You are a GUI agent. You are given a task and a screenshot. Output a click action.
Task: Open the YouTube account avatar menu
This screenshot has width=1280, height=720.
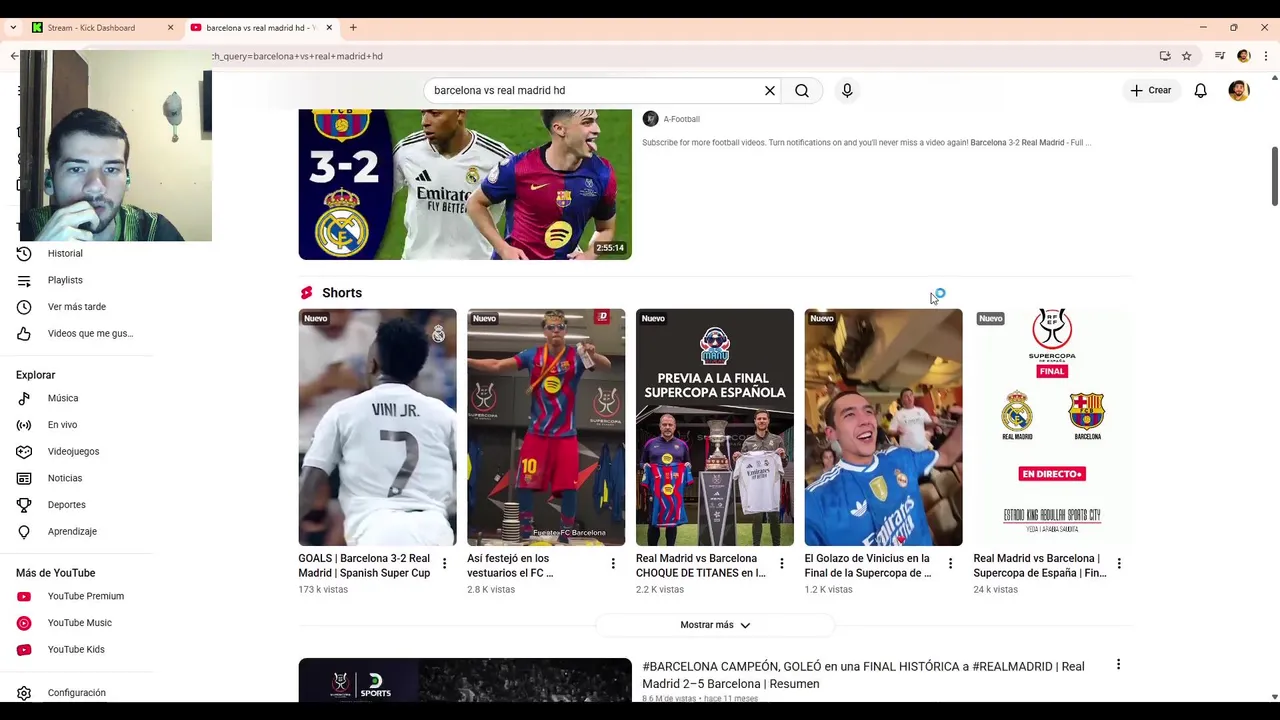click(x=1239, y=90)
